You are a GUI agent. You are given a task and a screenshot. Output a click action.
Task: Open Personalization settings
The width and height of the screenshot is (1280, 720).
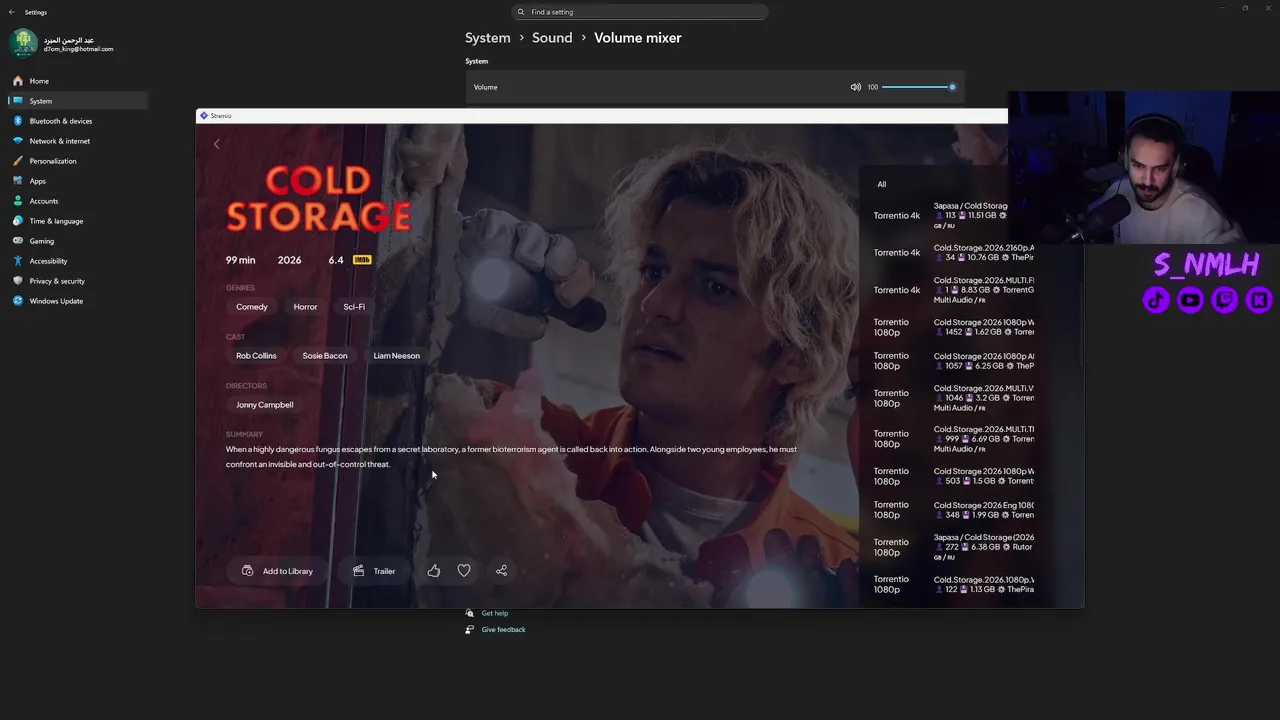[77, 161]
